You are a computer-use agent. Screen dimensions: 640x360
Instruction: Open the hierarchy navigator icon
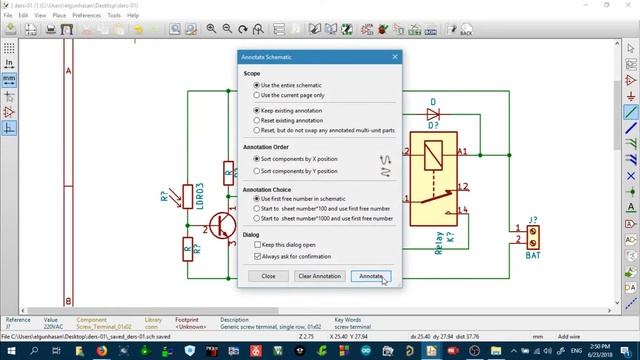tap(279, 29)
